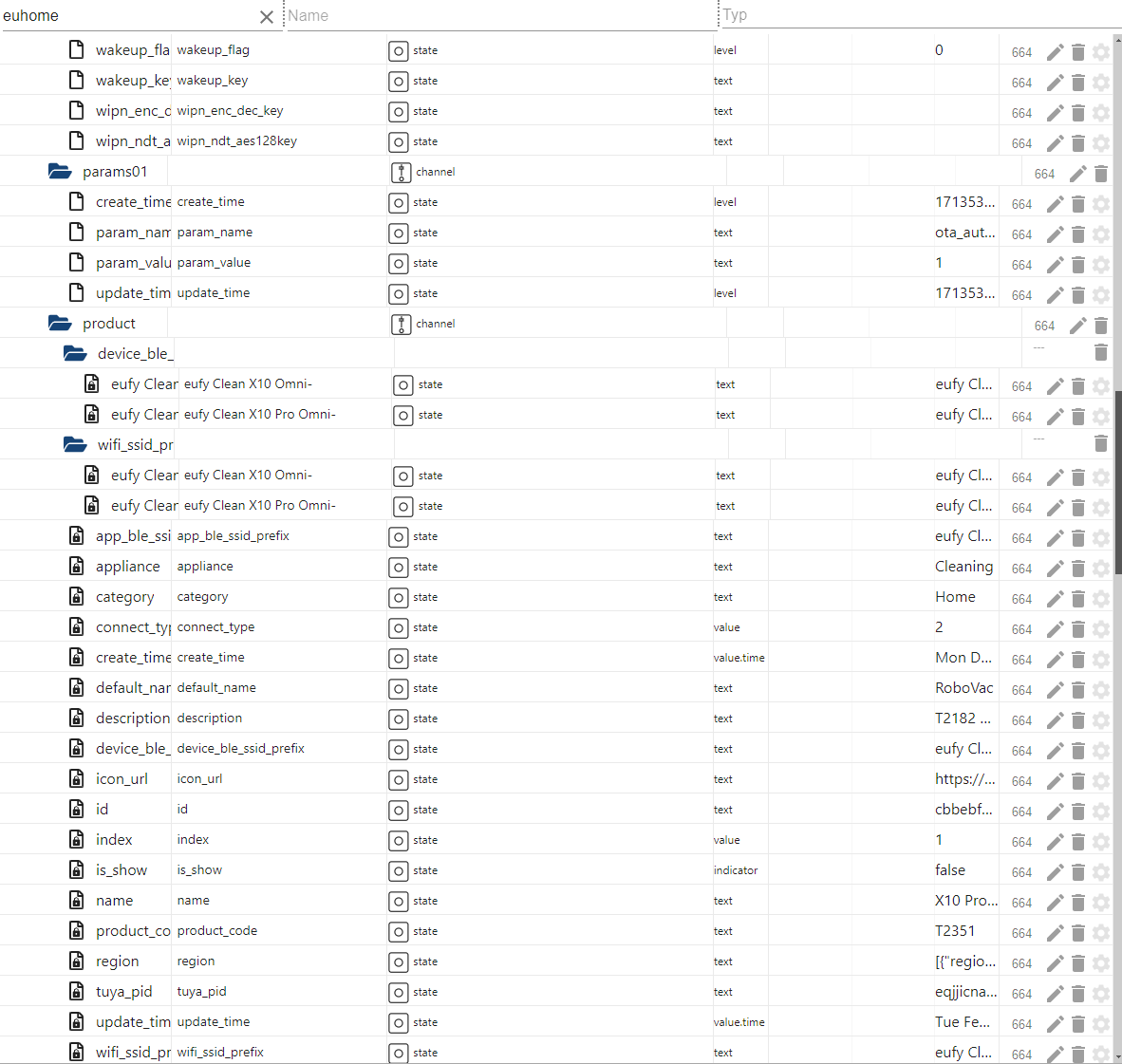Click the 'indicator' role of is_show
The height and width of the screenshot is (1064, 1122).
click(736, 870)
